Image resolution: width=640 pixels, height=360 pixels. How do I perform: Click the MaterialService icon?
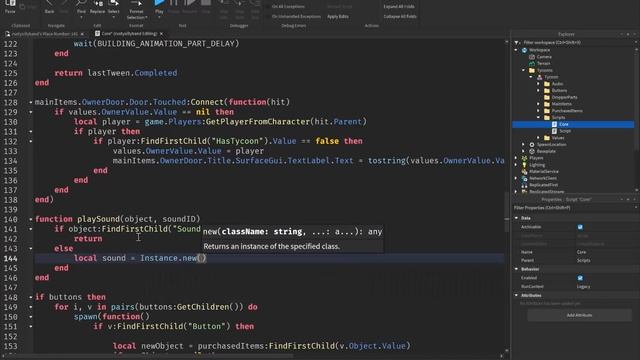(x=524, y=171)
